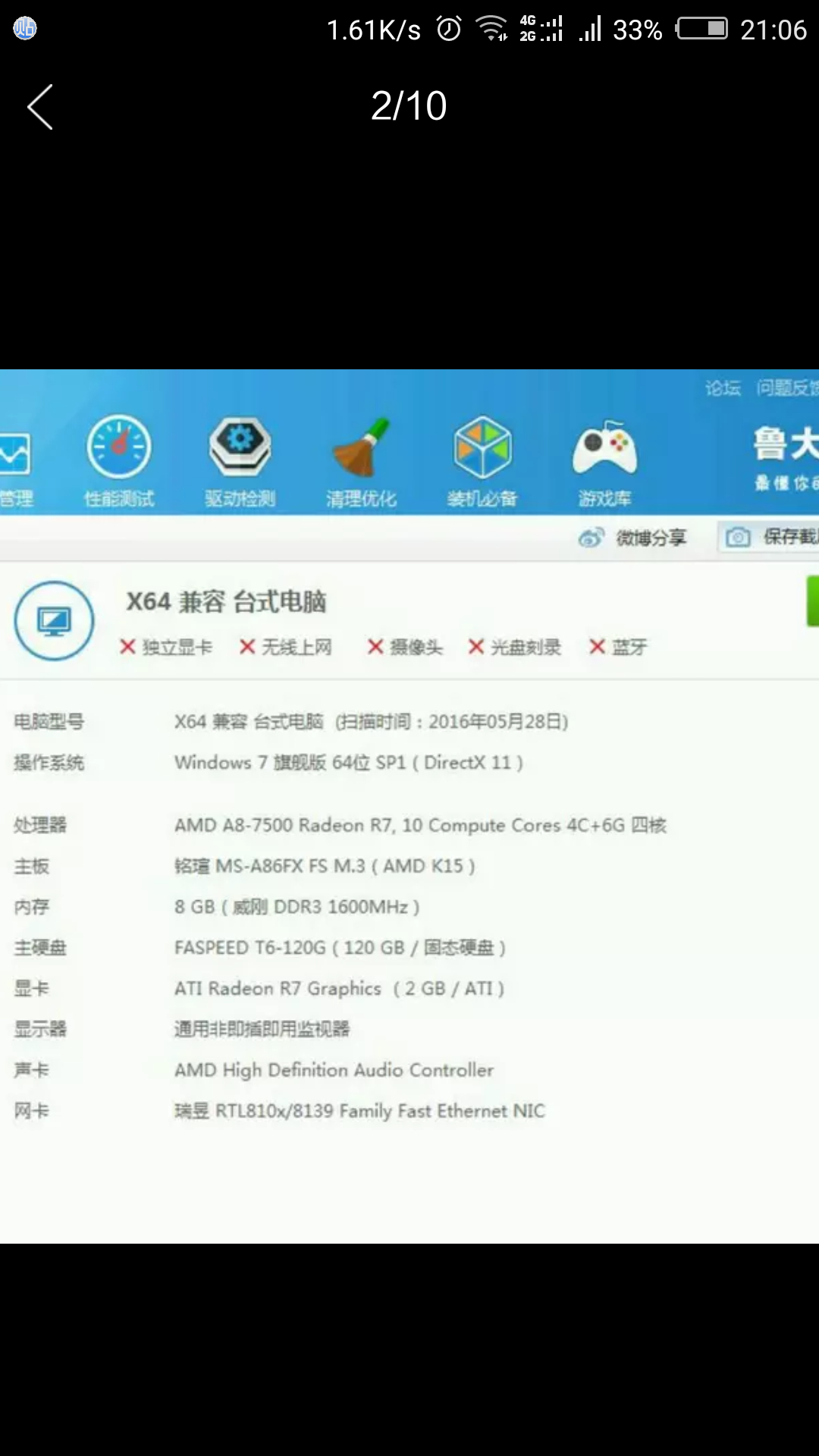Select the RTL810x/8139 Family Fast Ethernet NIC value
The width and height of the screenshot is (819, 1456).
[x=360, y=1111]
